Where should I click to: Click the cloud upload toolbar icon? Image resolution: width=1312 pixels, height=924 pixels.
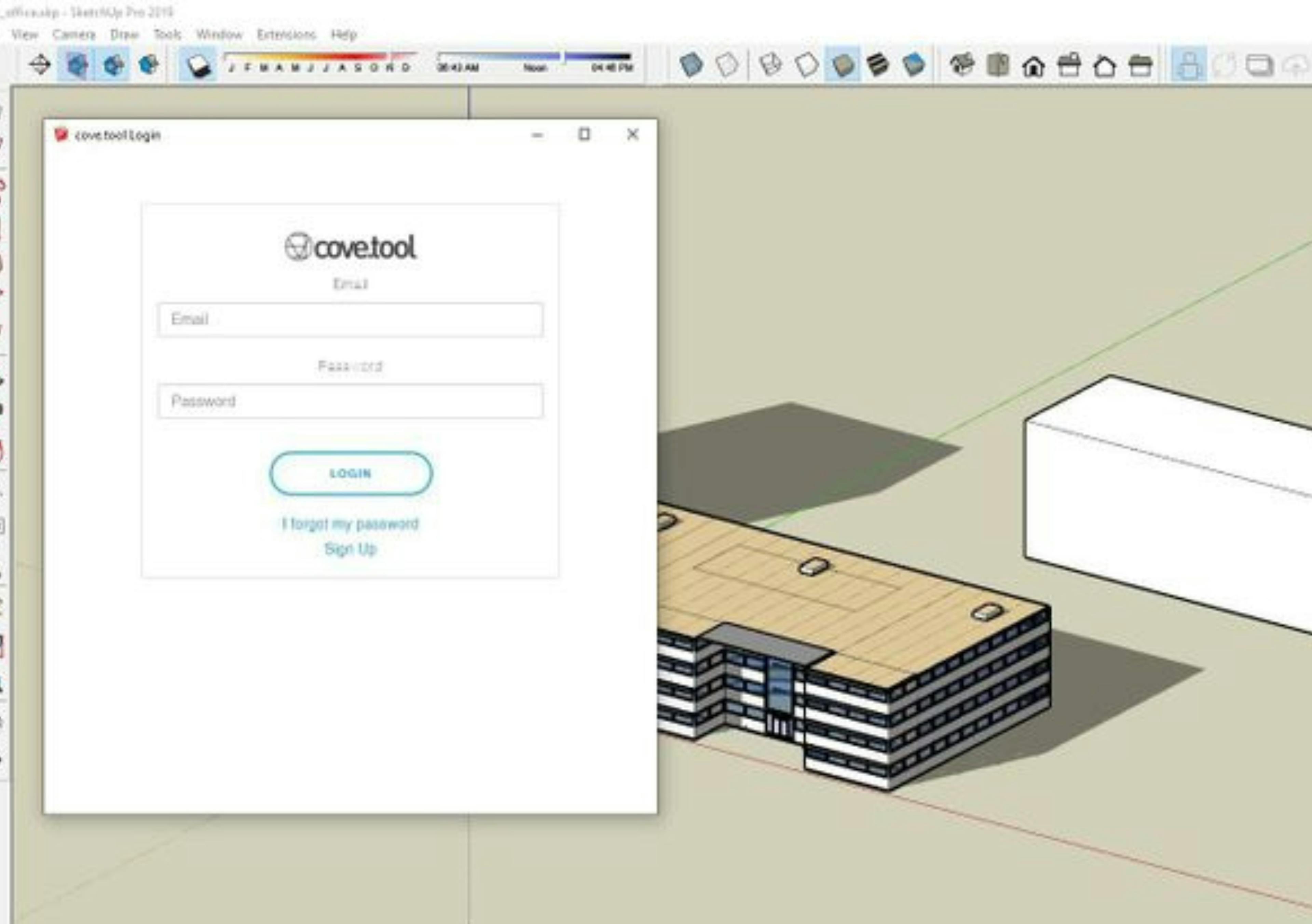pyautogui.click(x=1295, y=66)
